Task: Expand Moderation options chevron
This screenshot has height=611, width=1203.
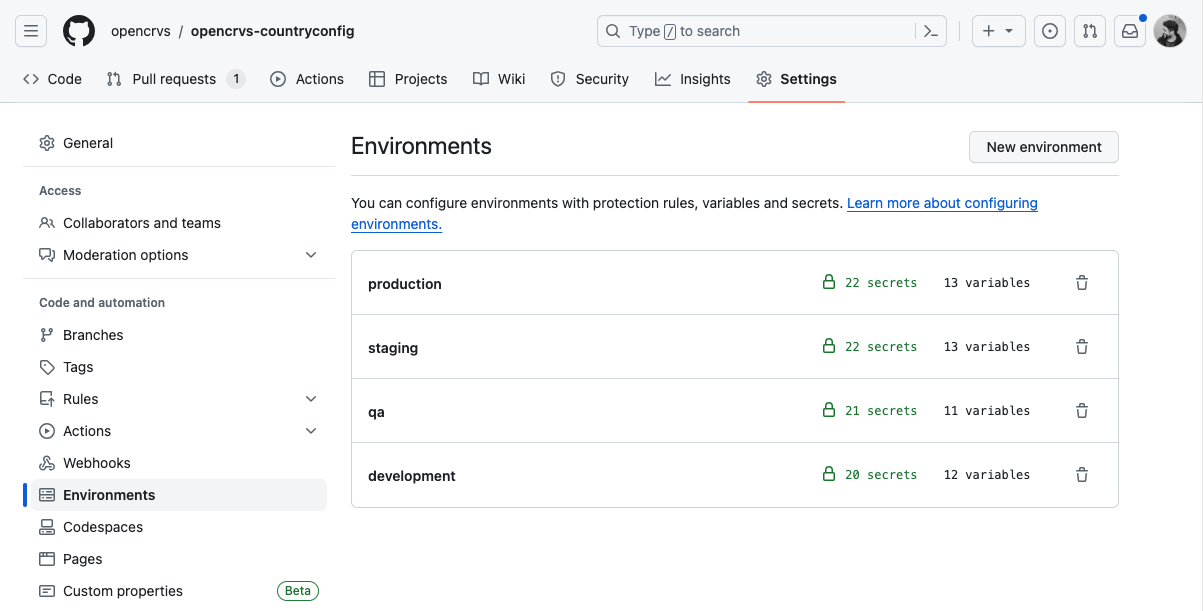Action: (311, 255)
